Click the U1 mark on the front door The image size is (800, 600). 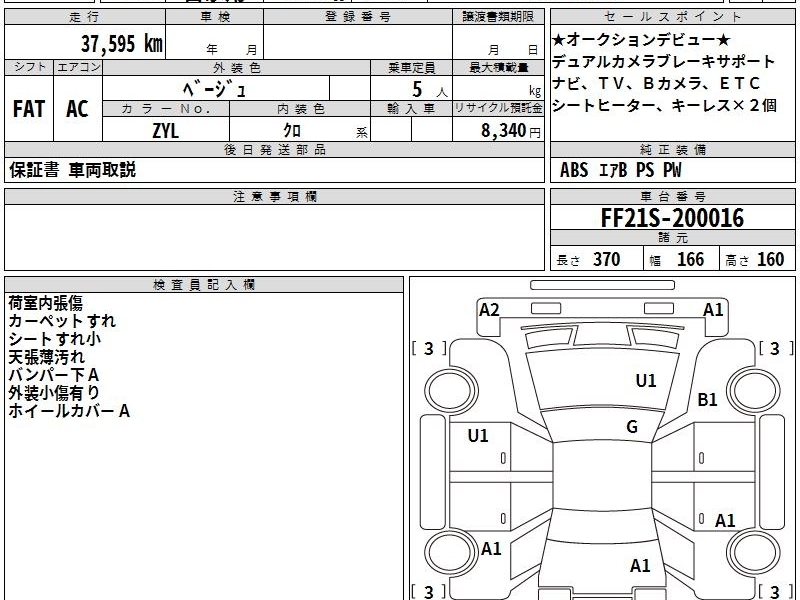pyautogui.click(x=478, y=436)
